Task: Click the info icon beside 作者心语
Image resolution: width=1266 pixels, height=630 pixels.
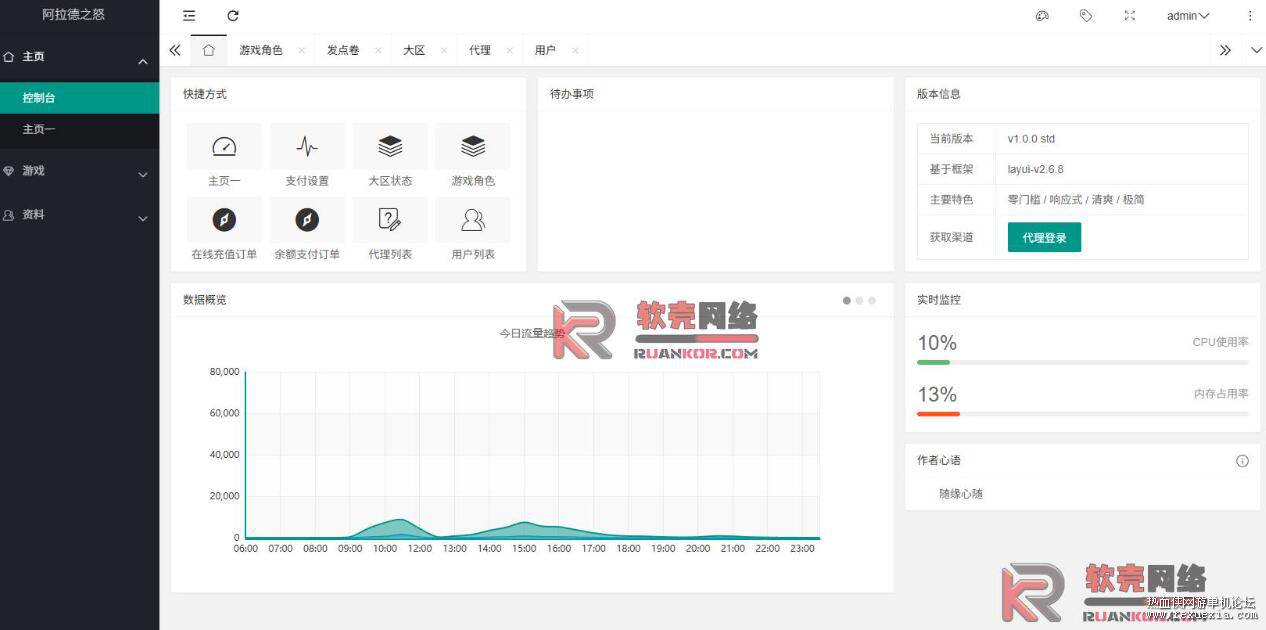Action: tap(1242, 461)
